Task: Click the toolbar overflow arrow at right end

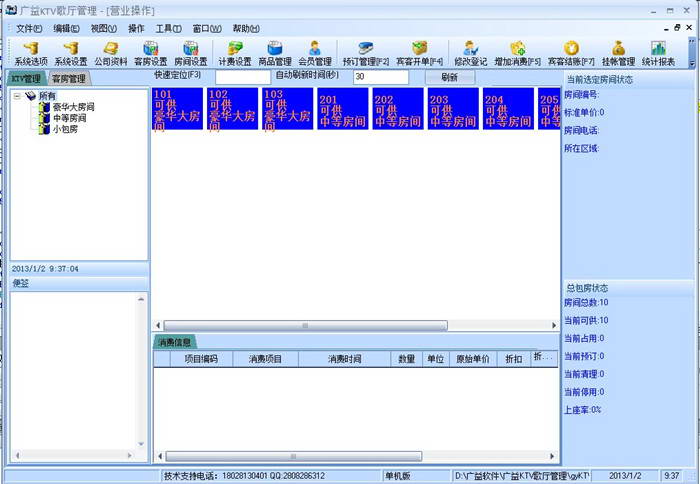Action: 692,64
